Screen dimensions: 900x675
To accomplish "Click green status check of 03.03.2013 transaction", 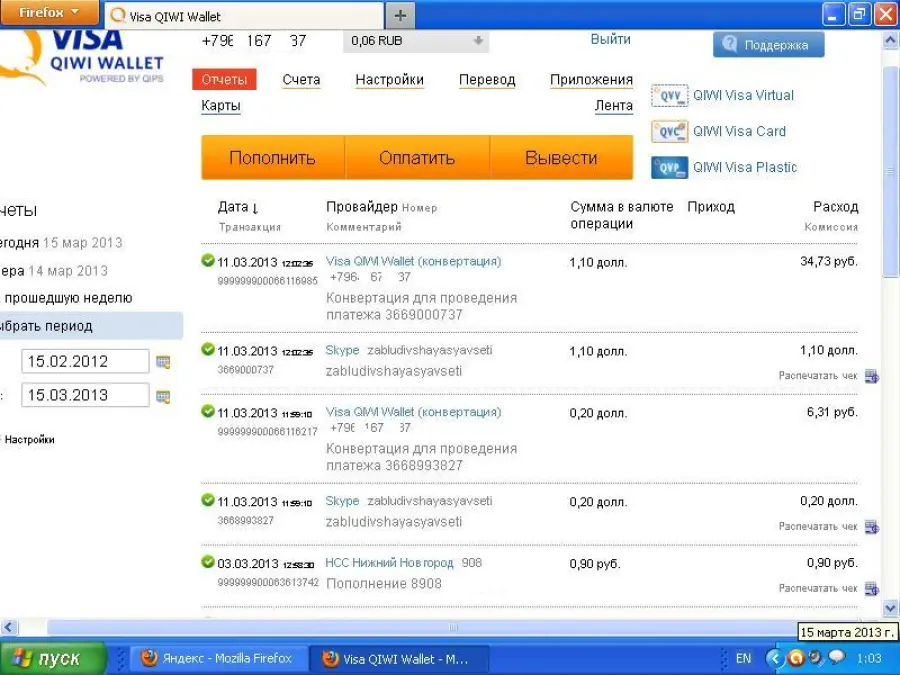I will [208, 562].
